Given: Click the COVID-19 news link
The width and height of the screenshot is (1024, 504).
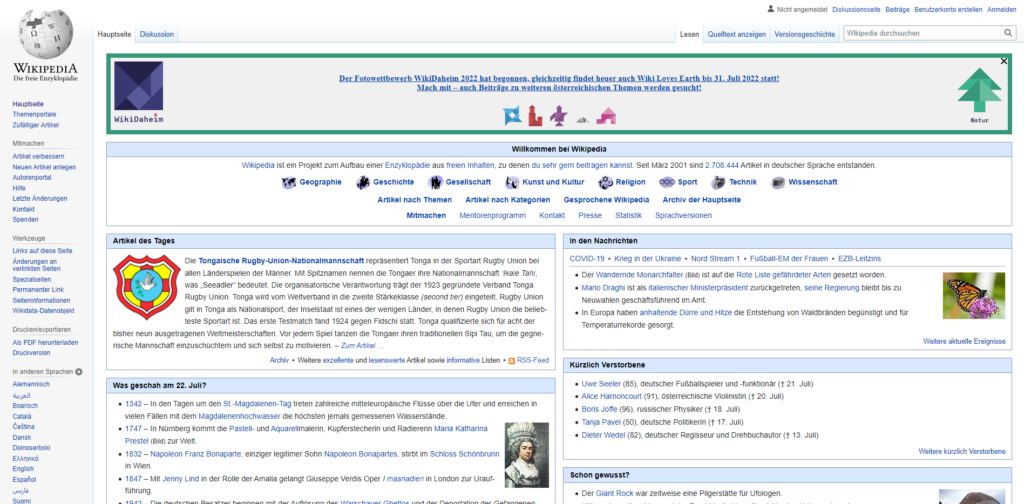Looking at the screenshot, I should pyautogui.click(x=586, y=259).
